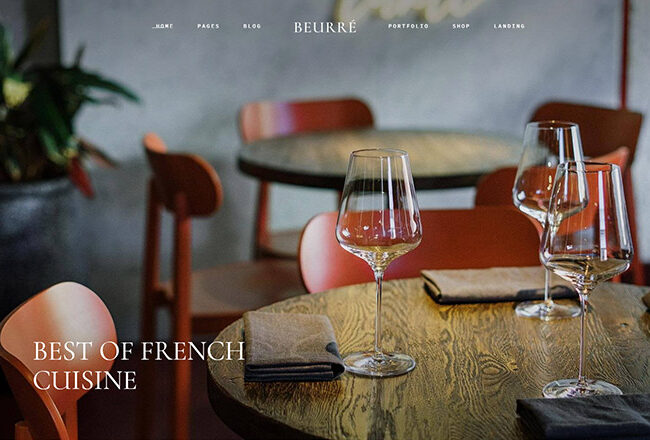
Task: Open the Portfolio menu item
Action: [408, 26]
